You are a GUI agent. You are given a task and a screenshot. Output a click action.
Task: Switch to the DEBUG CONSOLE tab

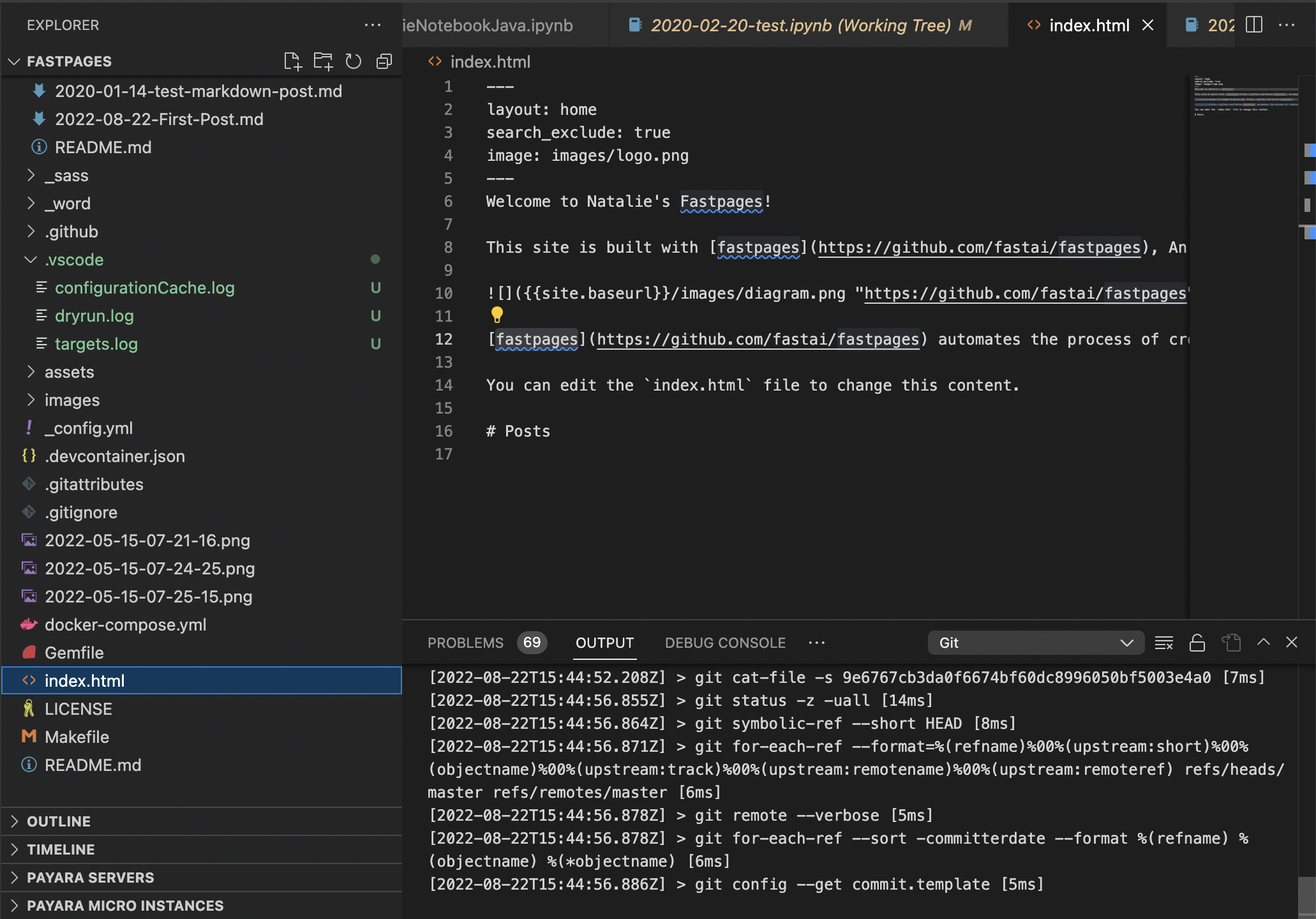[x=725, y=643]
